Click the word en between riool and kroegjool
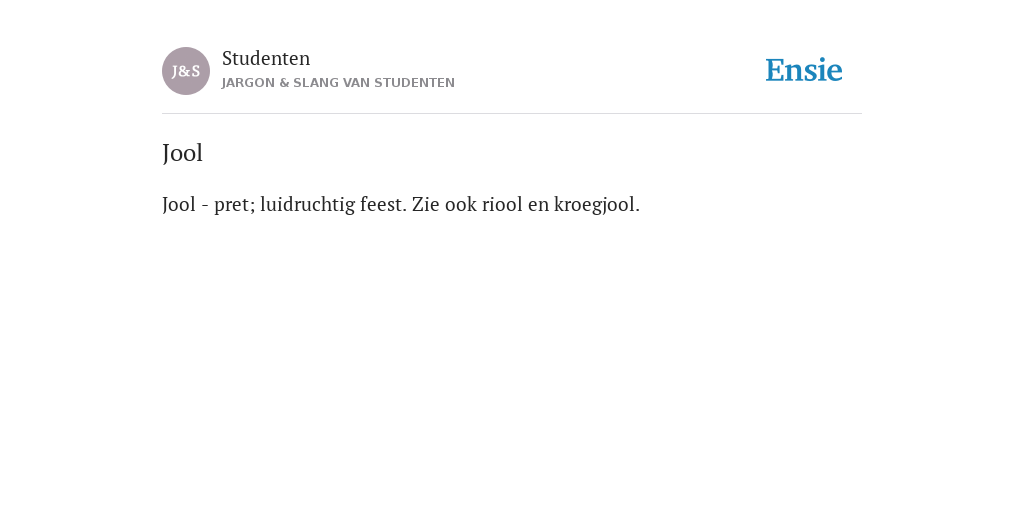 pyautogui.click(x=538, y=205)
